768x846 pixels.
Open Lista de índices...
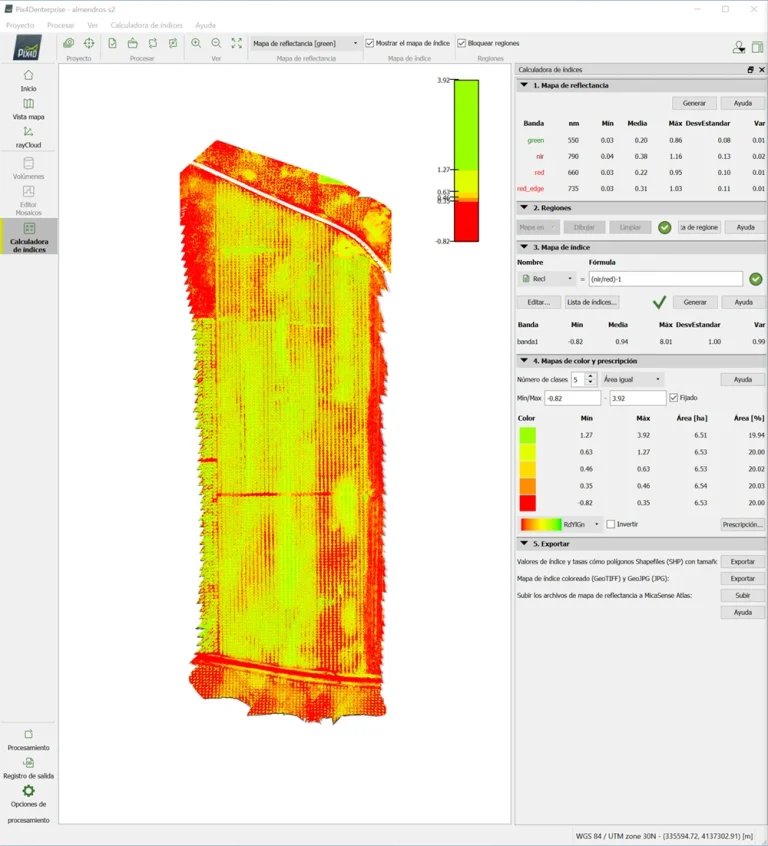(x=592, y=302)
